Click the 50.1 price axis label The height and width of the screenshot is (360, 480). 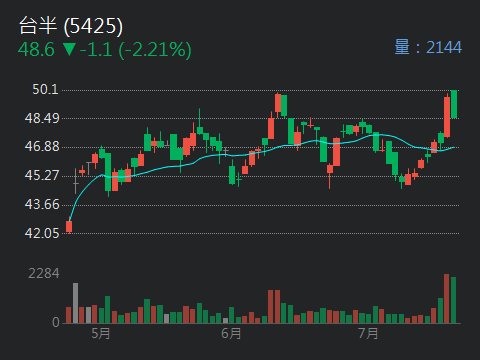coord(45,89)
